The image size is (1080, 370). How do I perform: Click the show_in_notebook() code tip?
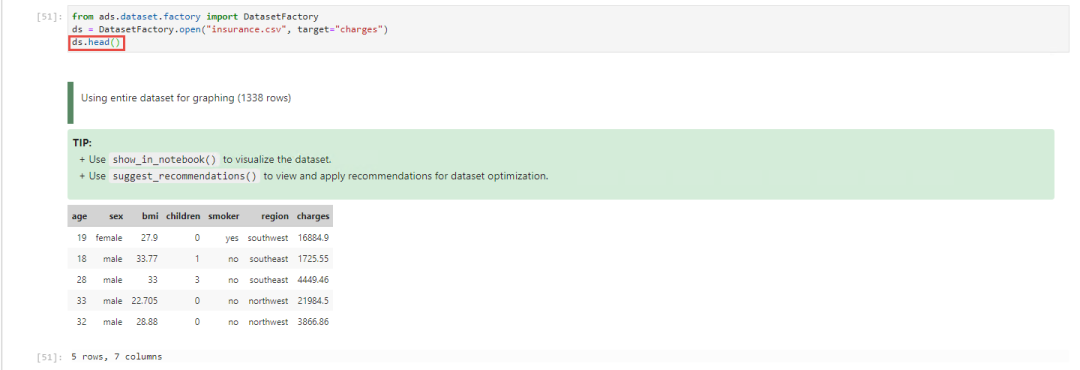(164, 160)
